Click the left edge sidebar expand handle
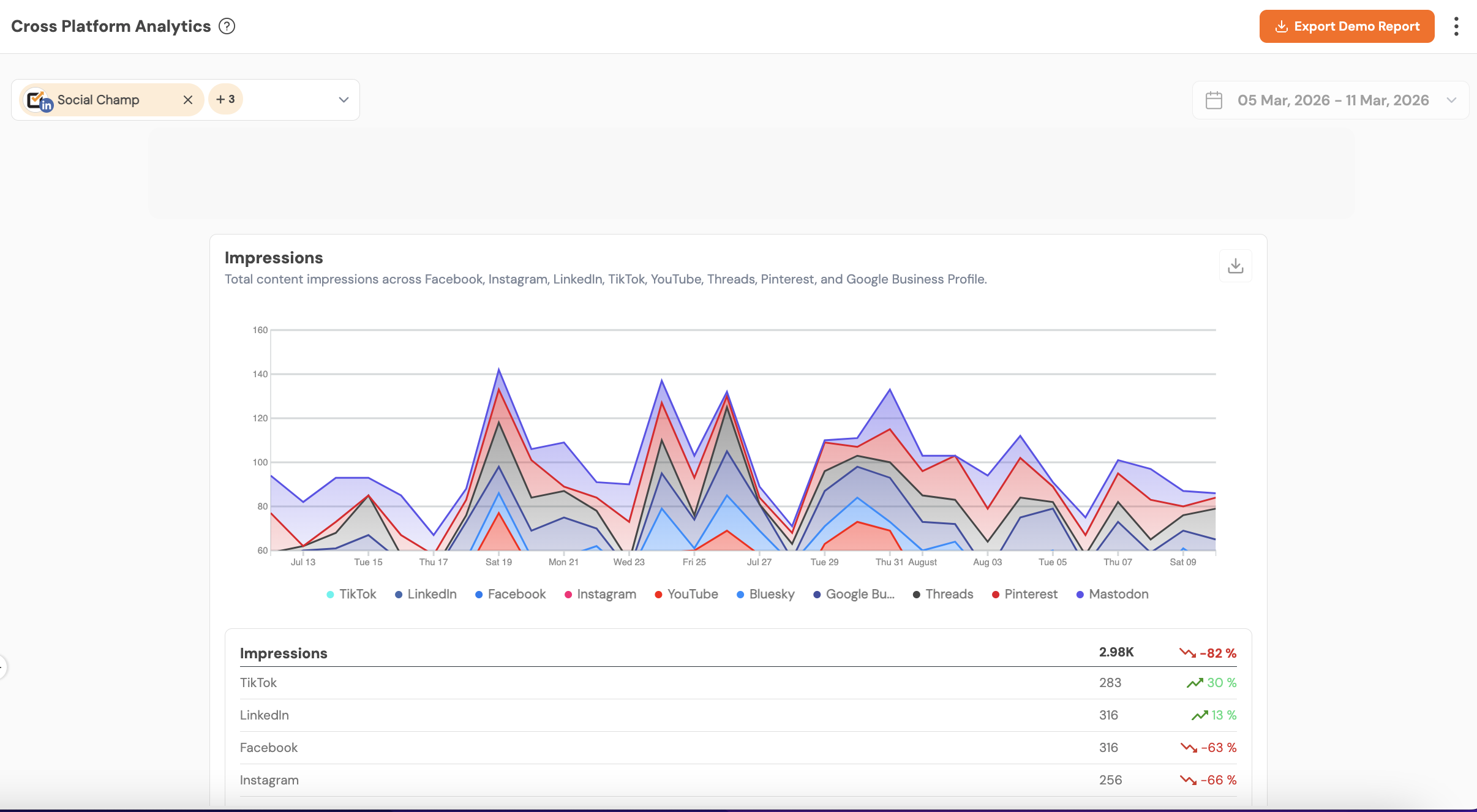 (x=2, y=666)
